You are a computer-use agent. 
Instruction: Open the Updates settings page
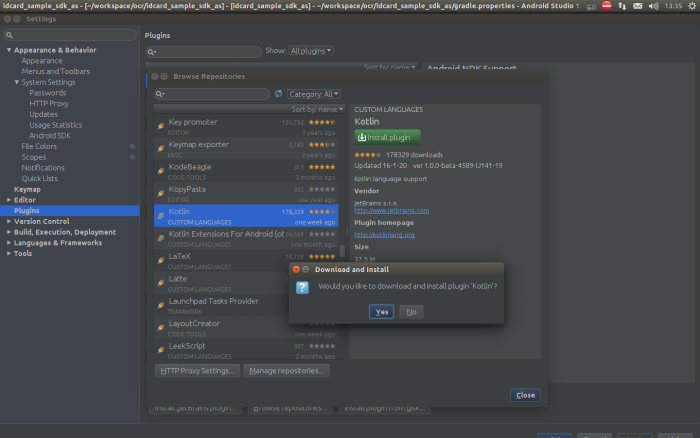[x=43, y=114]
